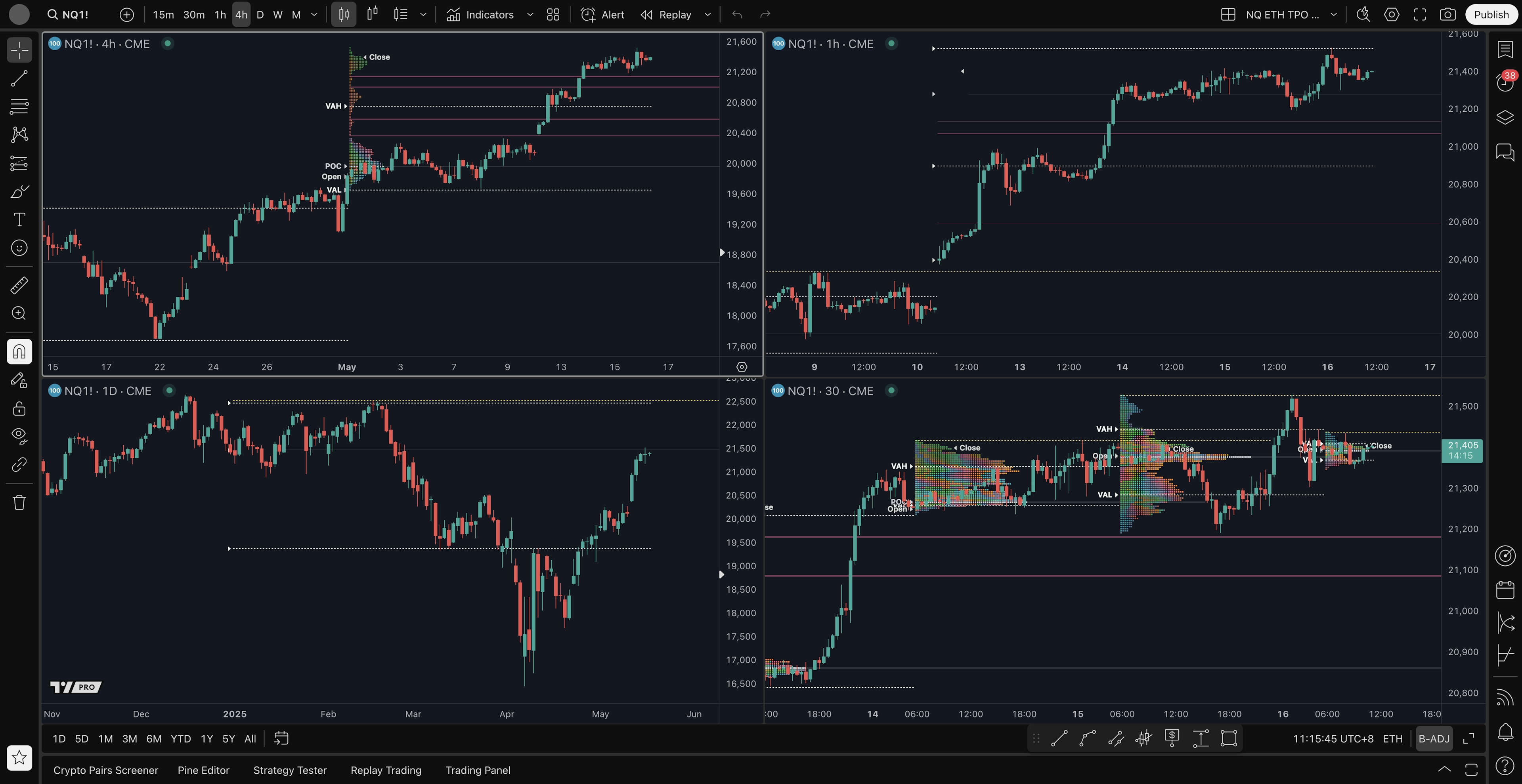Select the 1Y date range button
The height and width of the screenshot is (784, 1522).
pyautogui.click(x=206, y=738)
